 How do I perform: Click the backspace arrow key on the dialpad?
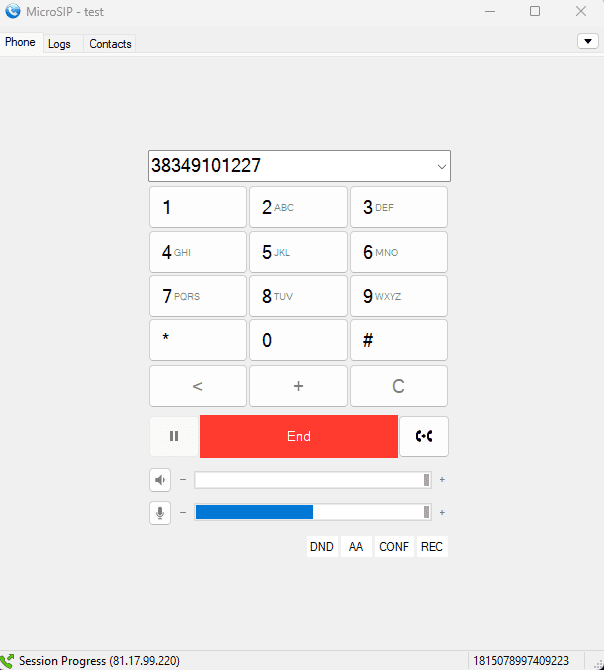pyautogui.click(x=198, y=386)
